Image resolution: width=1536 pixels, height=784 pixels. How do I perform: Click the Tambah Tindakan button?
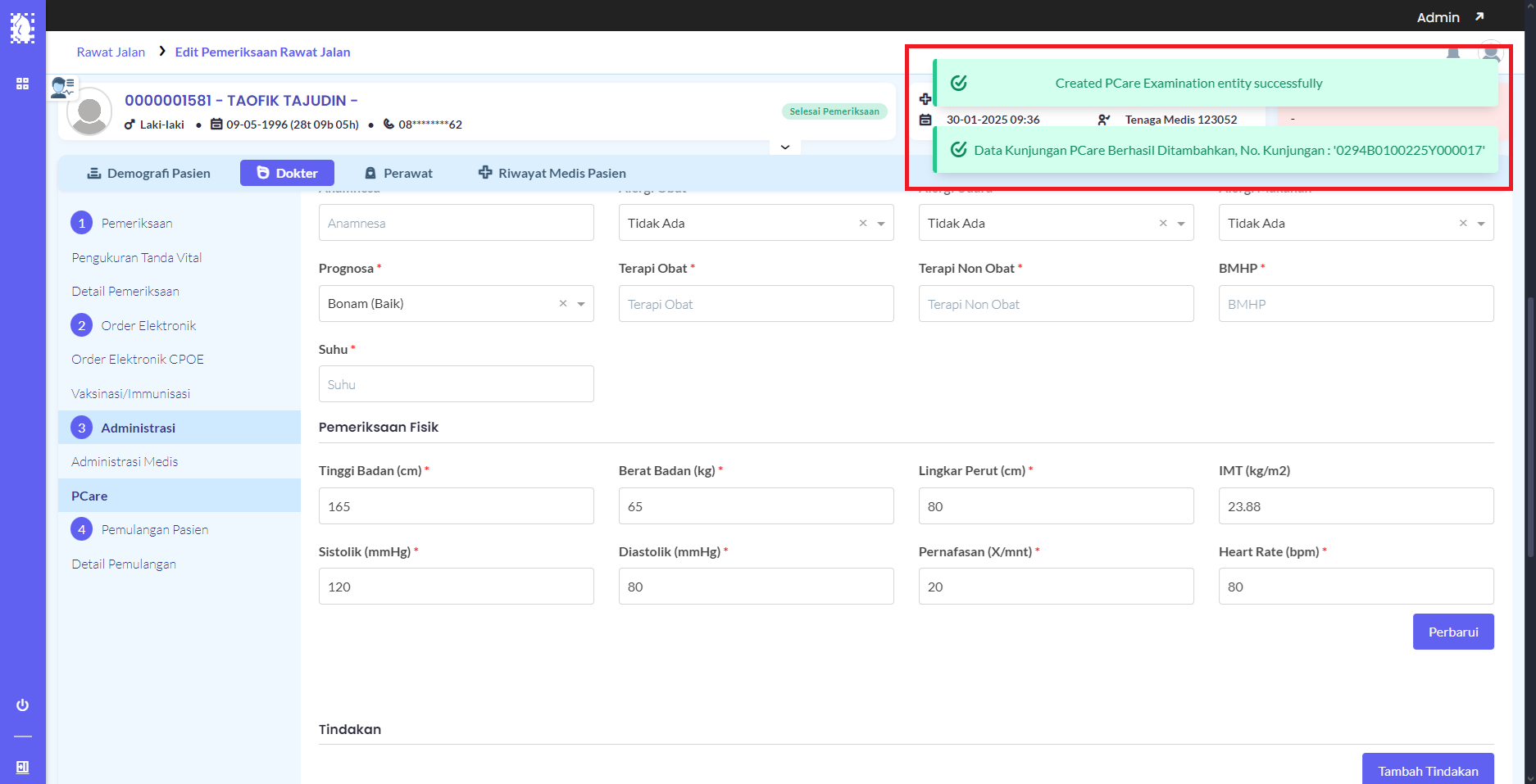pos(1428,770)
